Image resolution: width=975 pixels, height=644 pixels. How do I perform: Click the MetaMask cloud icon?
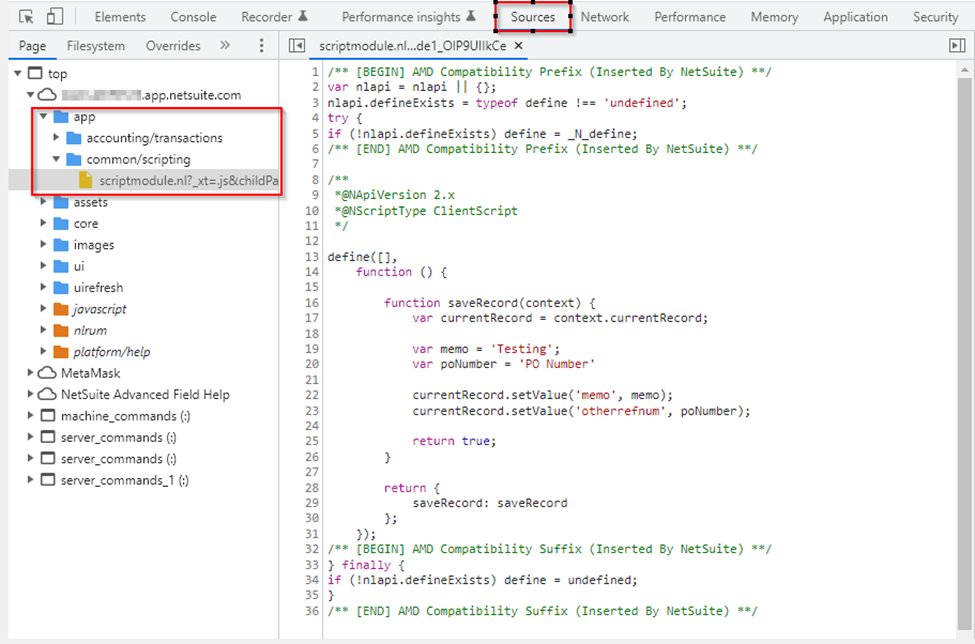click(47, 373)
